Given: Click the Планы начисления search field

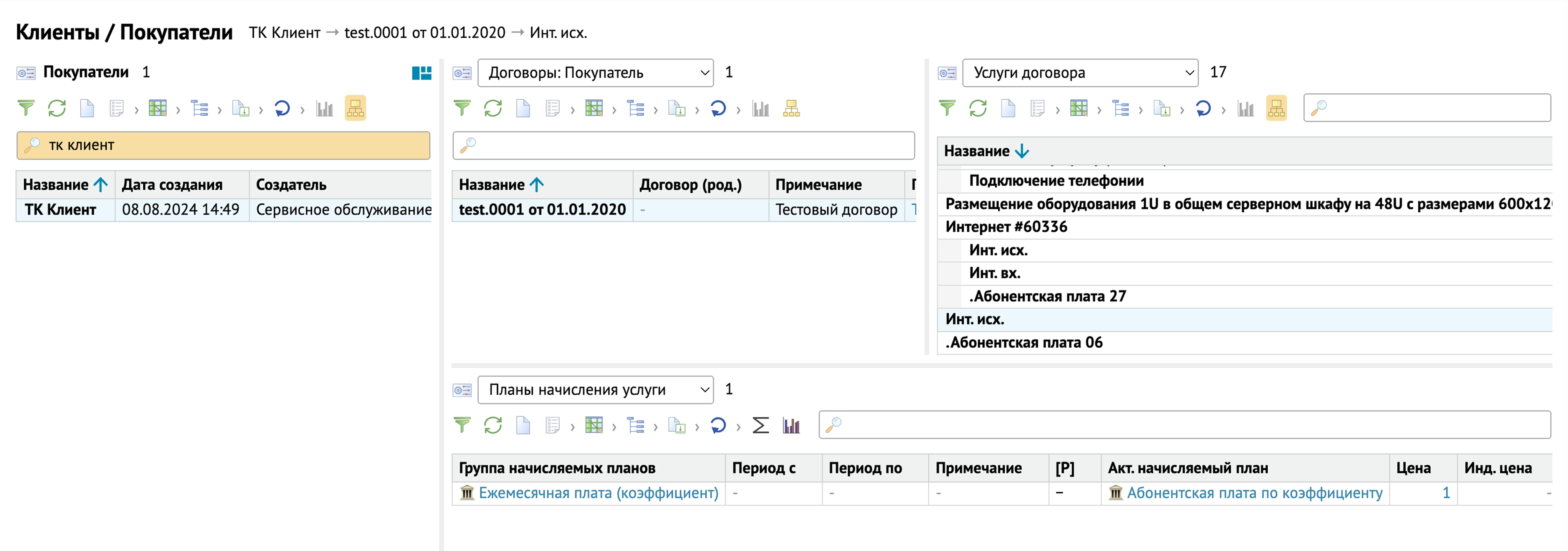Looking at the screenshot, I should click(1185, 424).
